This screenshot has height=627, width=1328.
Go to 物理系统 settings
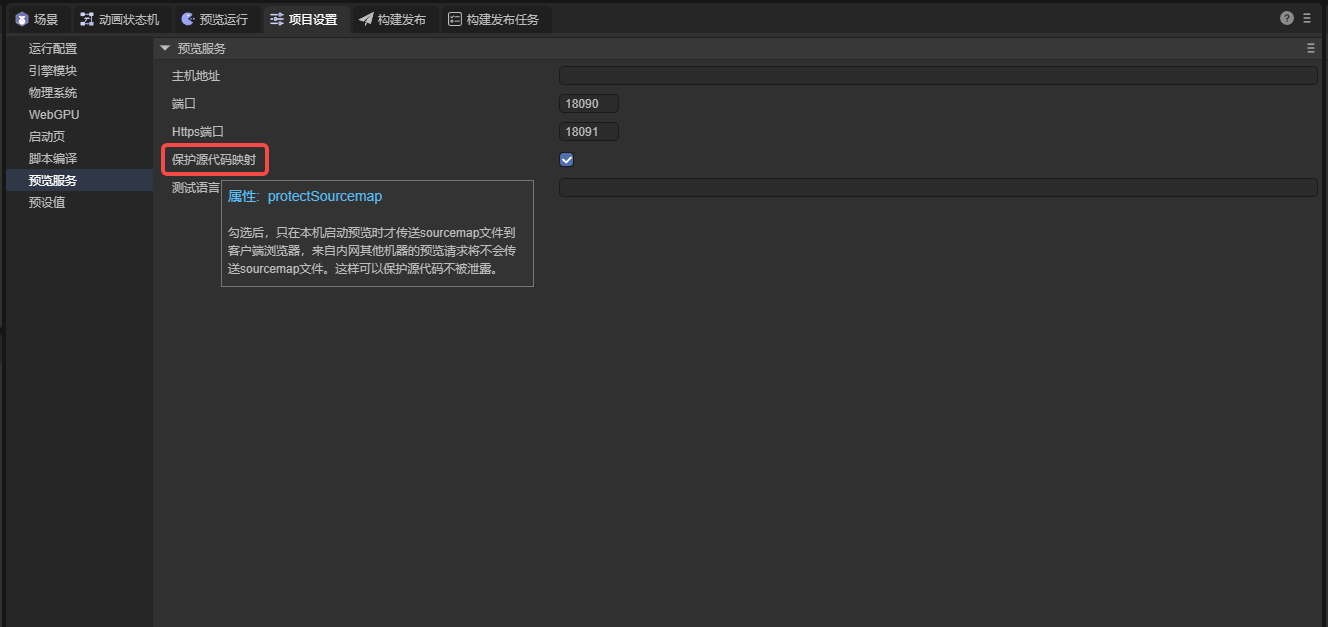(x=53, y=93)
